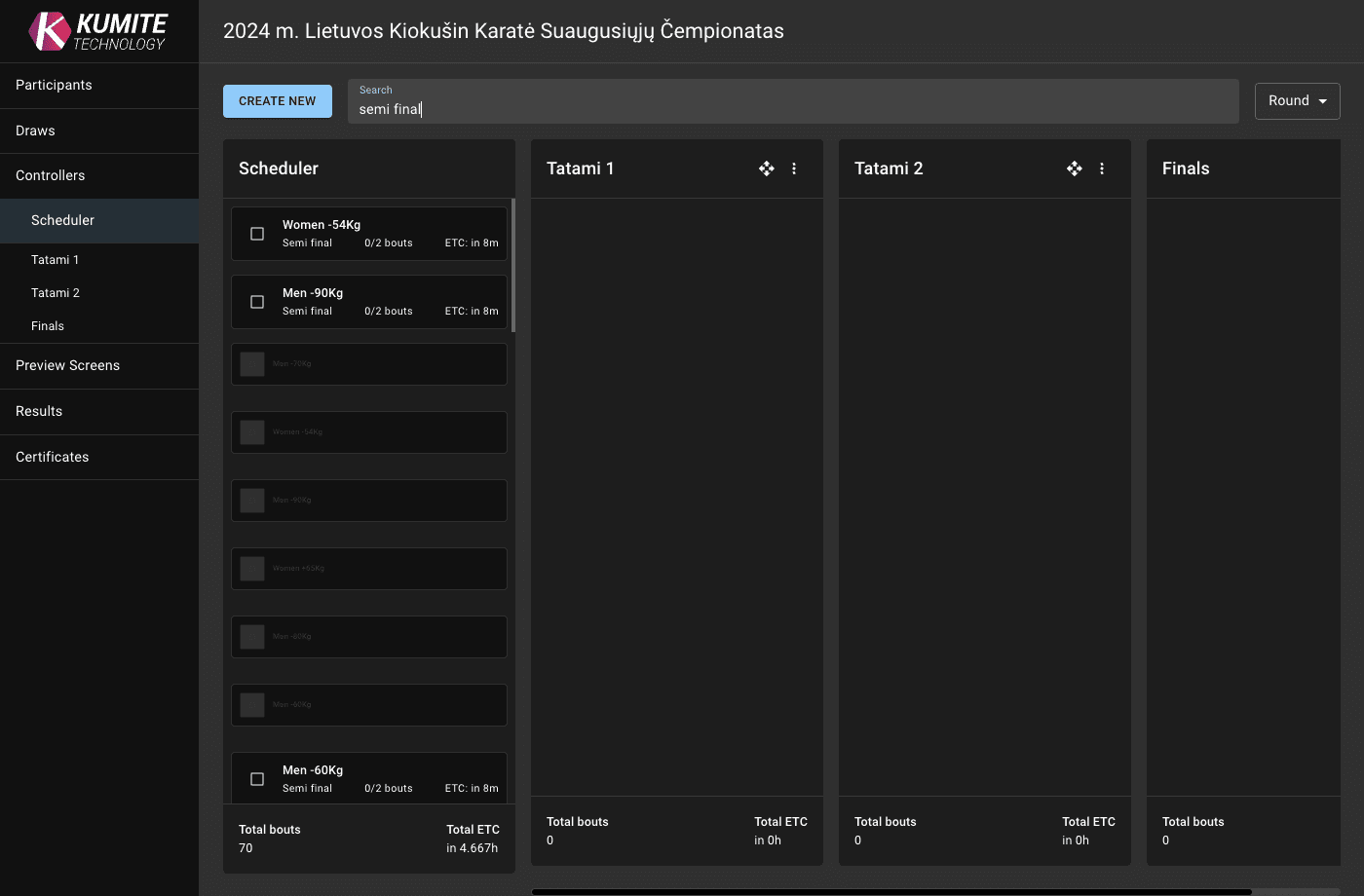
Task: Open the Participants page
Action: (54, 85)
